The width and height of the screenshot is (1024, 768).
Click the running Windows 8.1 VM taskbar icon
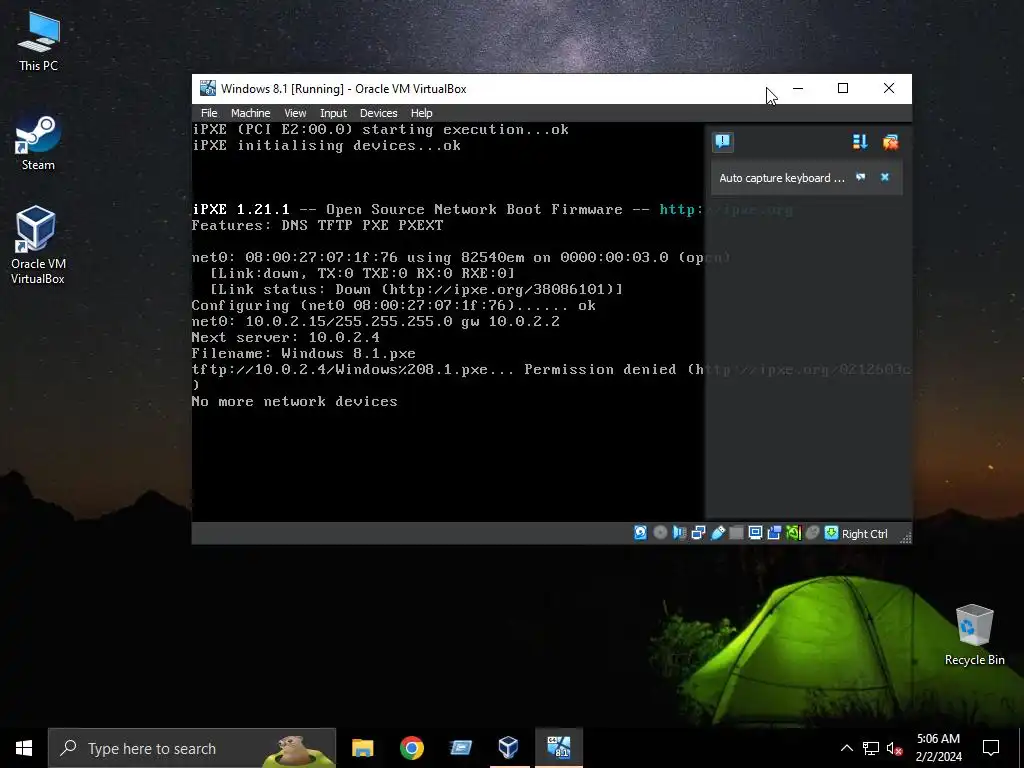[558, 748]
